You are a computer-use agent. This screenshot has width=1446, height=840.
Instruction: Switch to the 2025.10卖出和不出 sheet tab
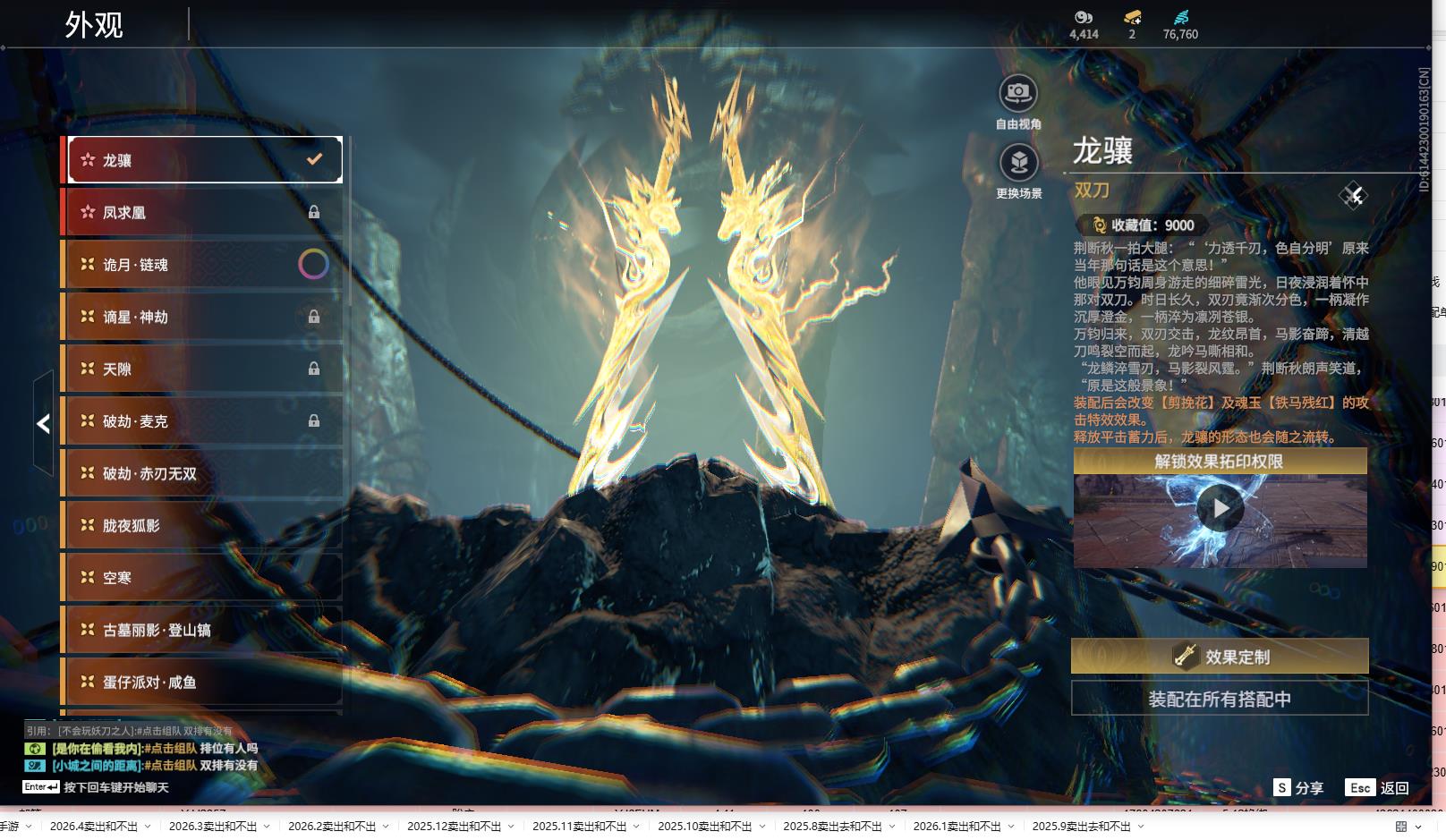pos(704,827)
